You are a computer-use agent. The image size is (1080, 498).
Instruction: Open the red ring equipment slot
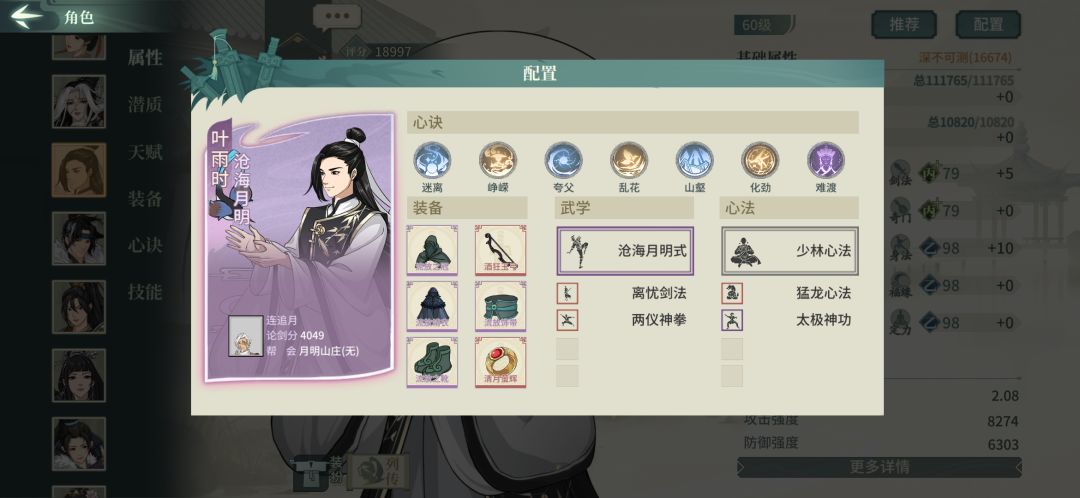pos(501,362)
